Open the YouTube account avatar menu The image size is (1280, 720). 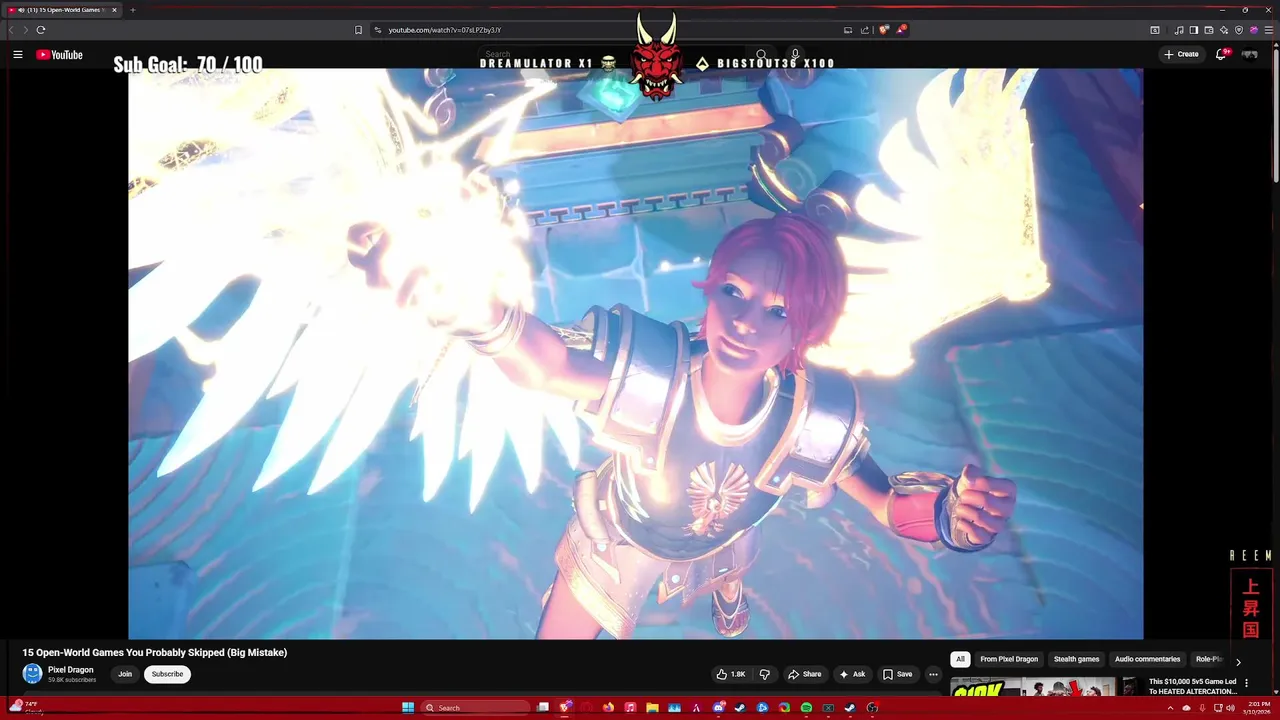[1250, 54]
